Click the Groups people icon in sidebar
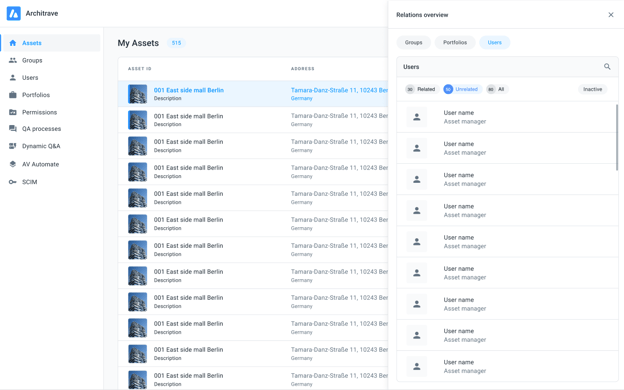The width and height of the screenshot is (624, 390). click(x=13, y=60)
